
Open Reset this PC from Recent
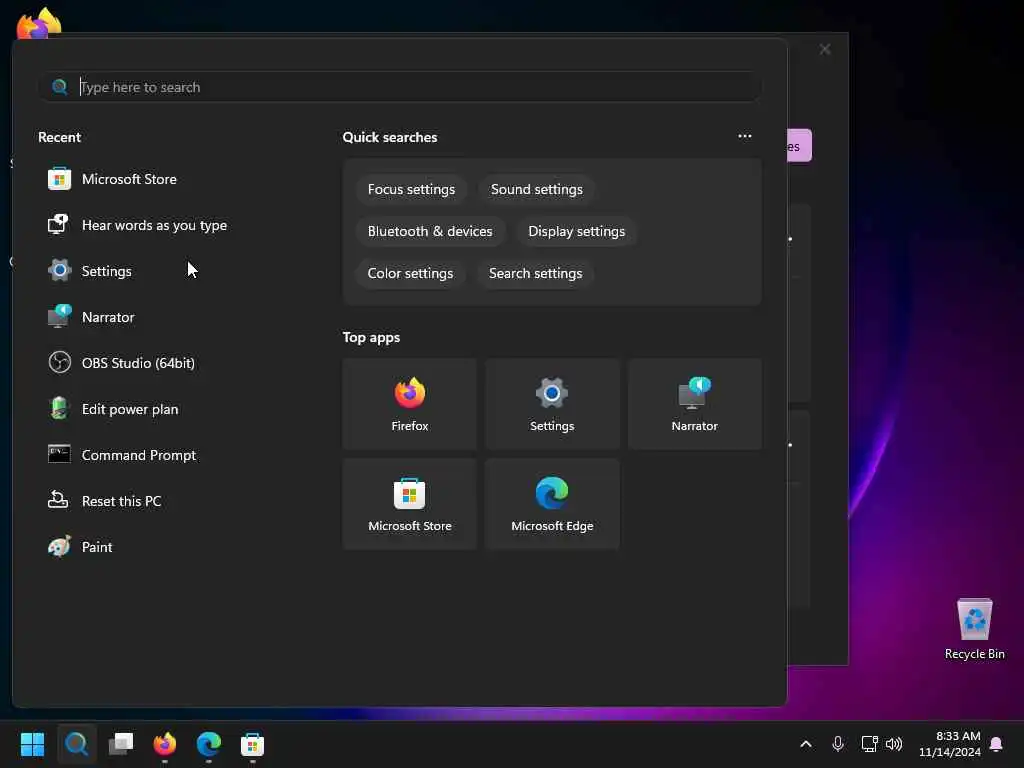click(104, 501)
